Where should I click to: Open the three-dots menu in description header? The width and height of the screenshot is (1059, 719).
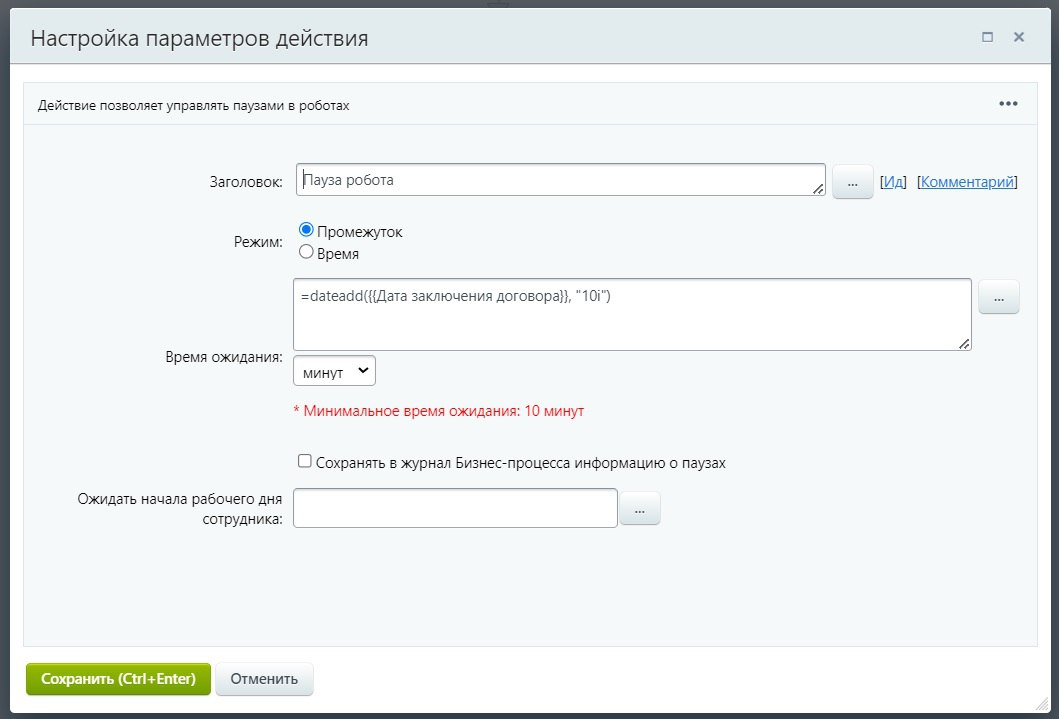click(1007, 104)
